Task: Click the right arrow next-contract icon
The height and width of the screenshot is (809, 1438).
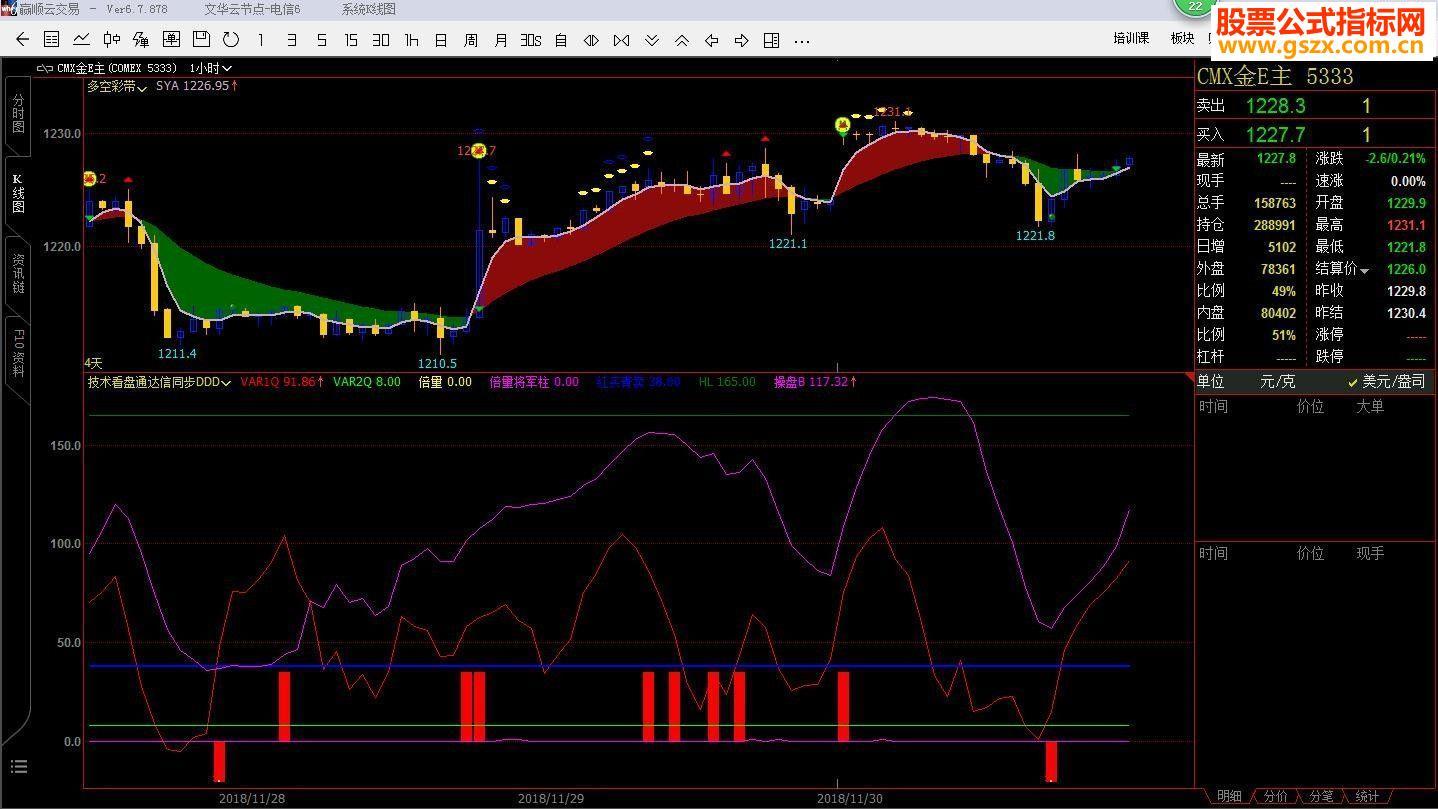Action: (x=742, y=40)
